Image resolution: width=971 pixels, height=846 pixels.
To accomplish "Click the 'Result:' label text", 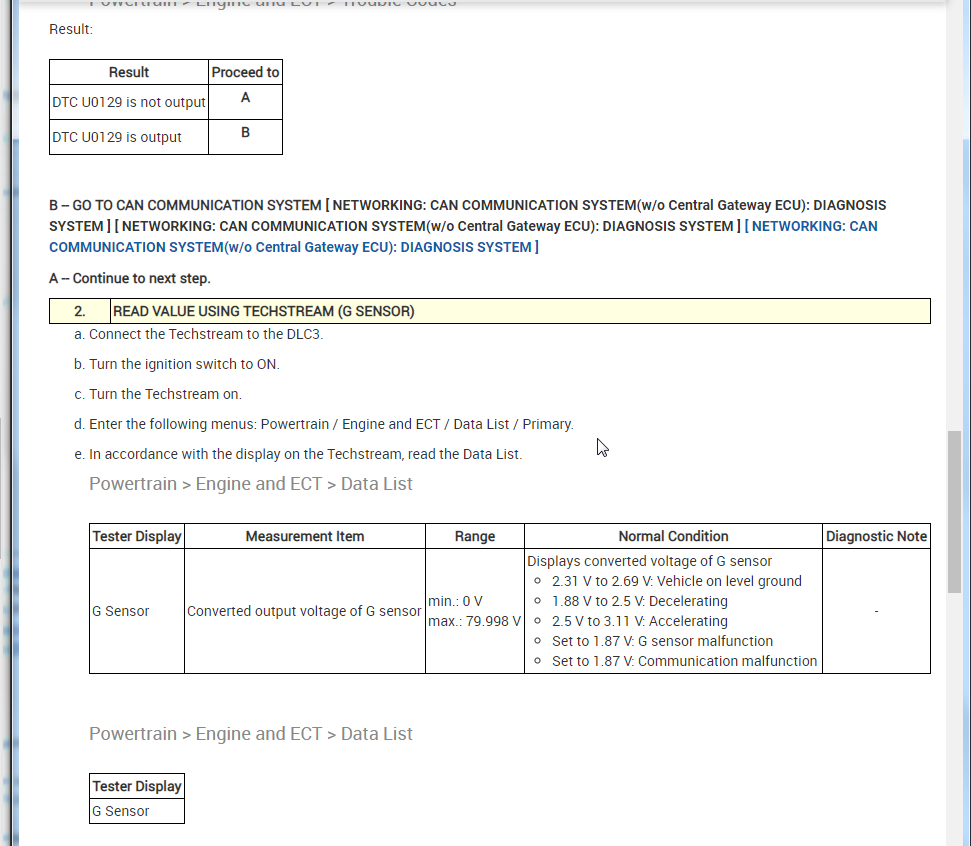I will click(x=71, y=29).
